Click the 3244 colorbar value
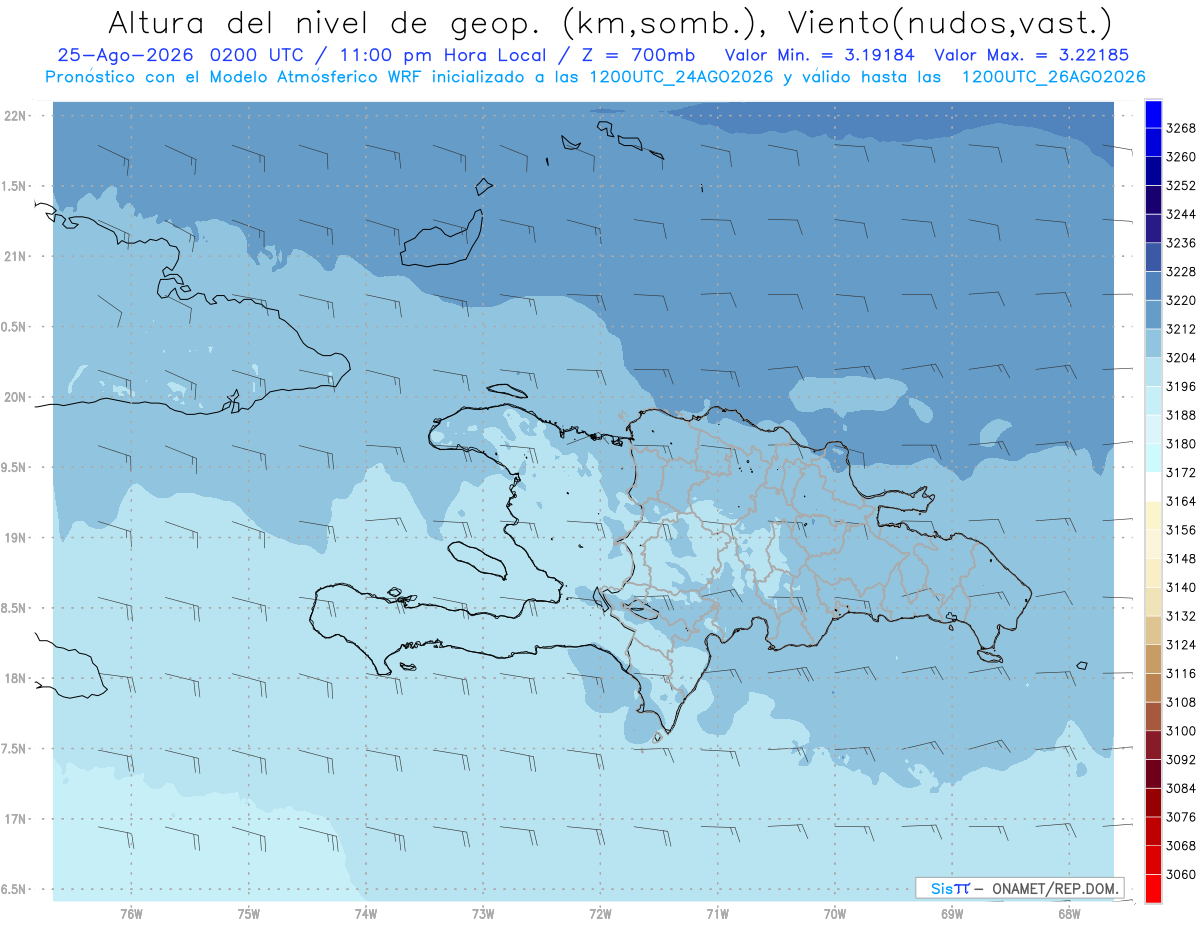This screenshot has width=1200, height=927. pyautogui.click(x=1181, y=214)
